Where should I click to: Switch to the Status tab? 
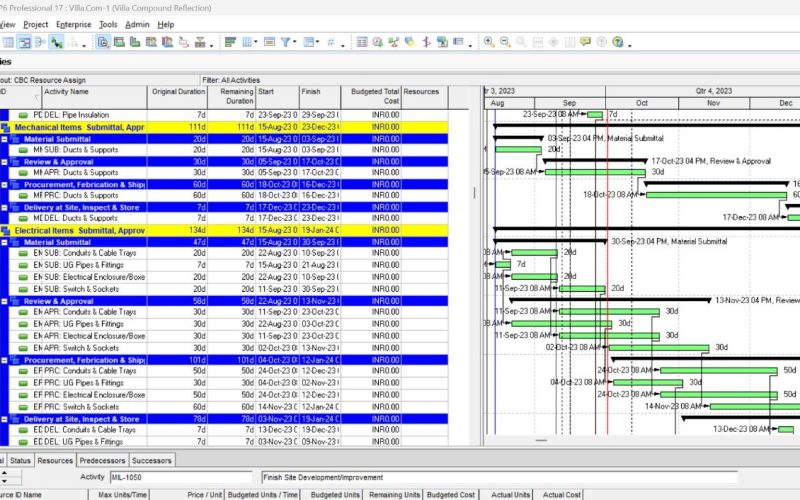pyautogui.click(x=20, y=460)
